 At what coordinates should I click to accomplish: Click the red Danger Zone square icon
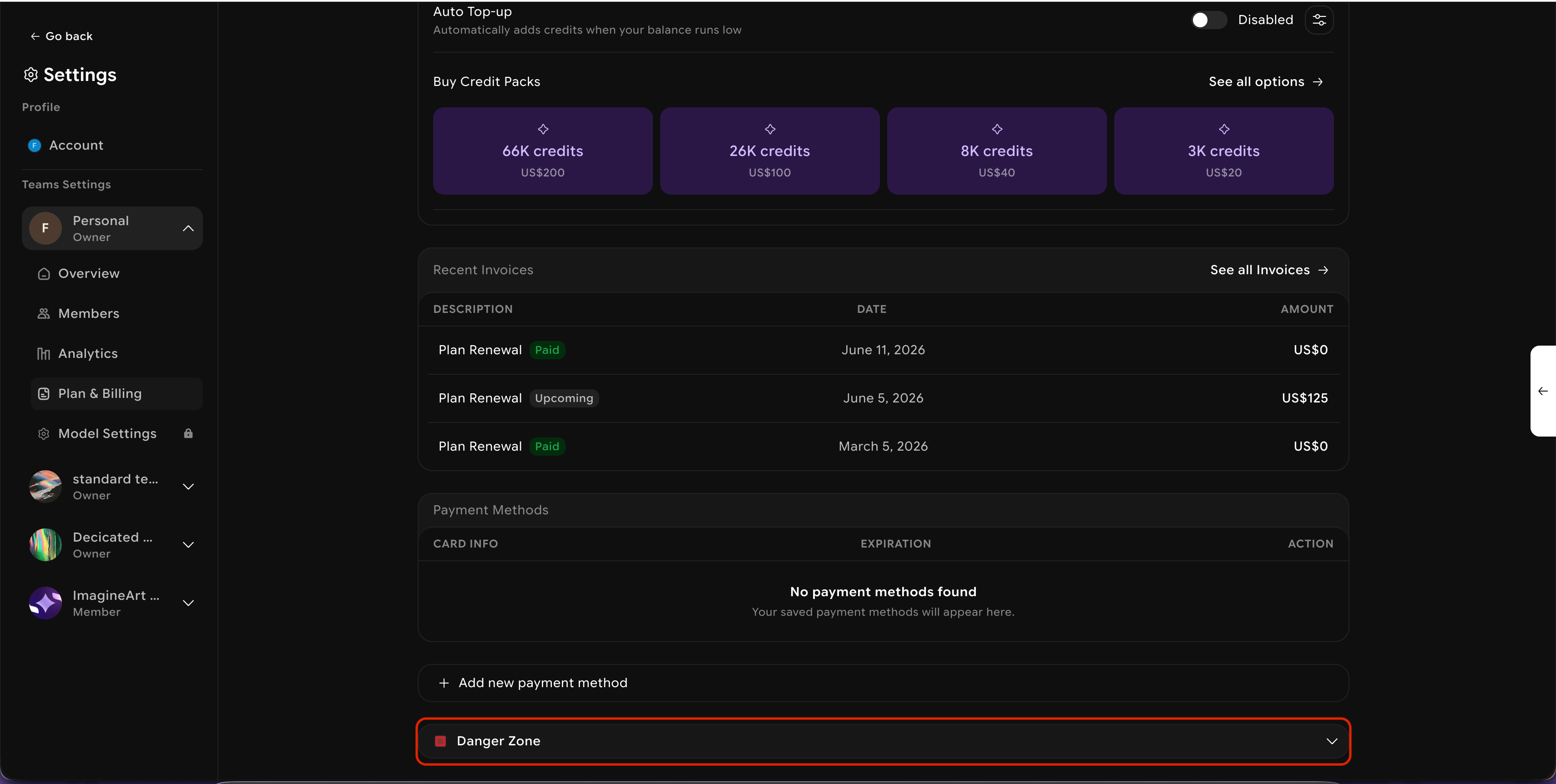[x=440, y=741]
